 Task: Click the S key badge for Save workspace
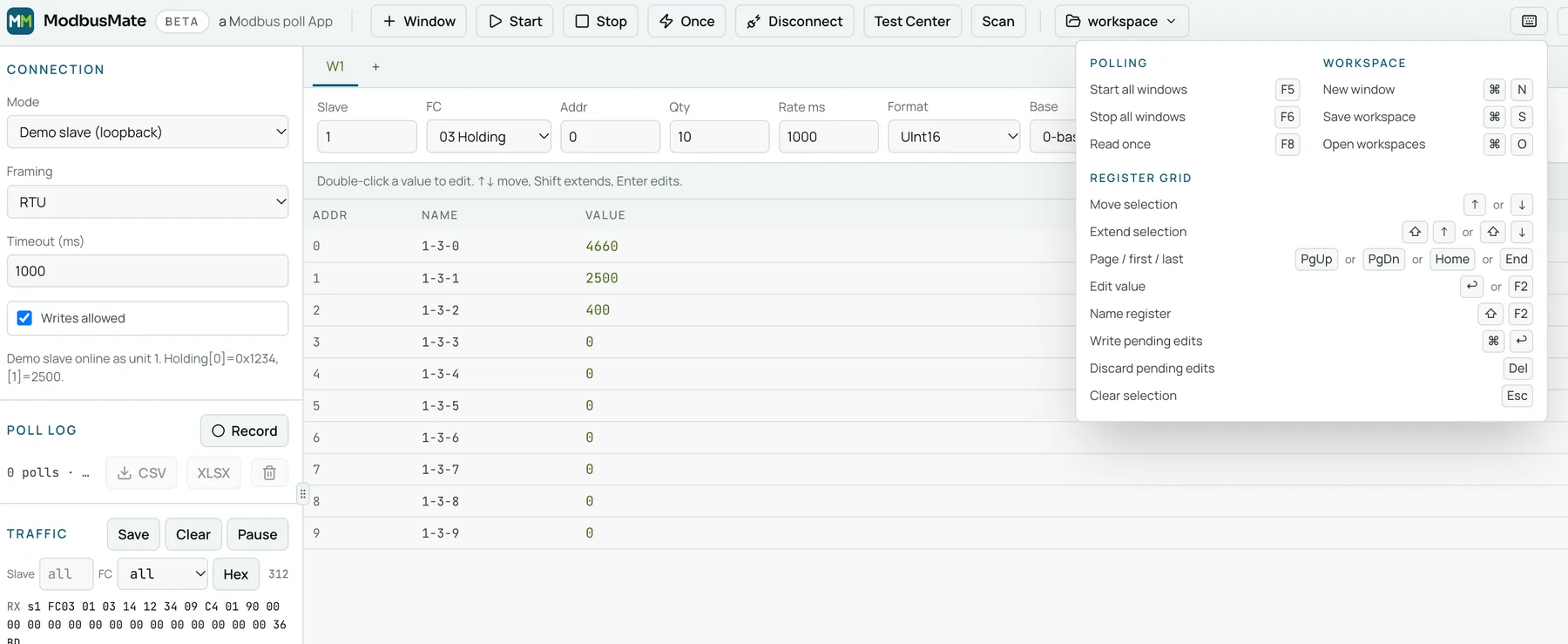click(x=1522, y=117)
